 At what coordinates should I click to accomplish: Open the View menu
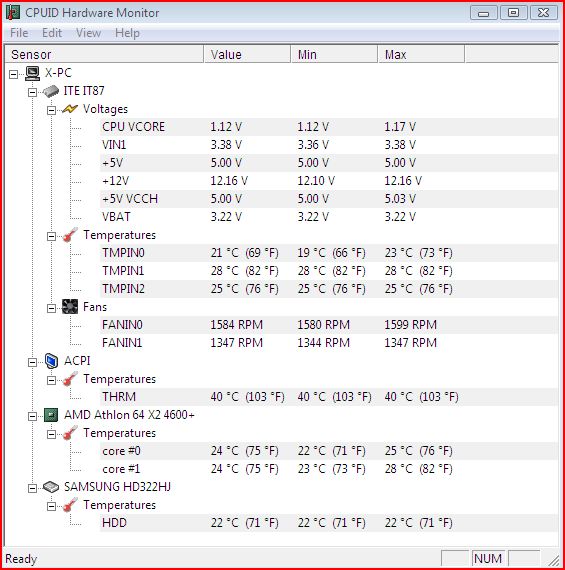point(88,33)
